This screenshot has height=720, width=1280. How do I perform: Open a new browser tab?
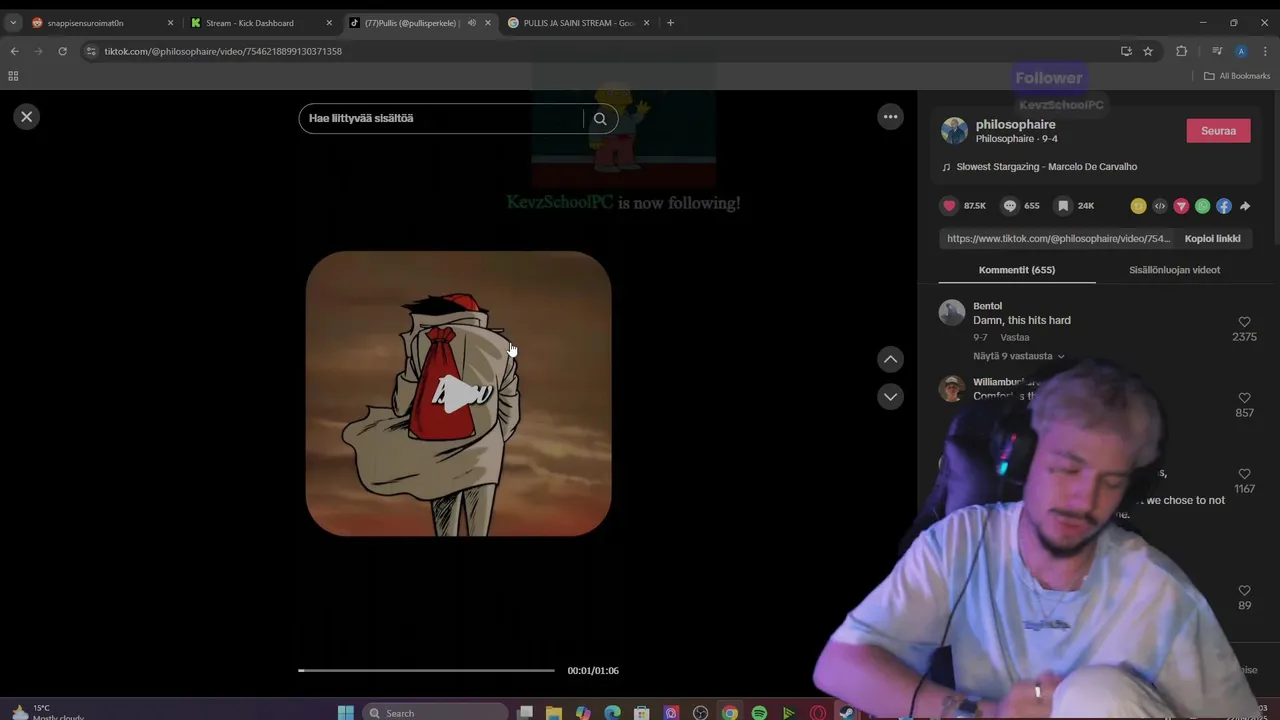pos(670,23)
